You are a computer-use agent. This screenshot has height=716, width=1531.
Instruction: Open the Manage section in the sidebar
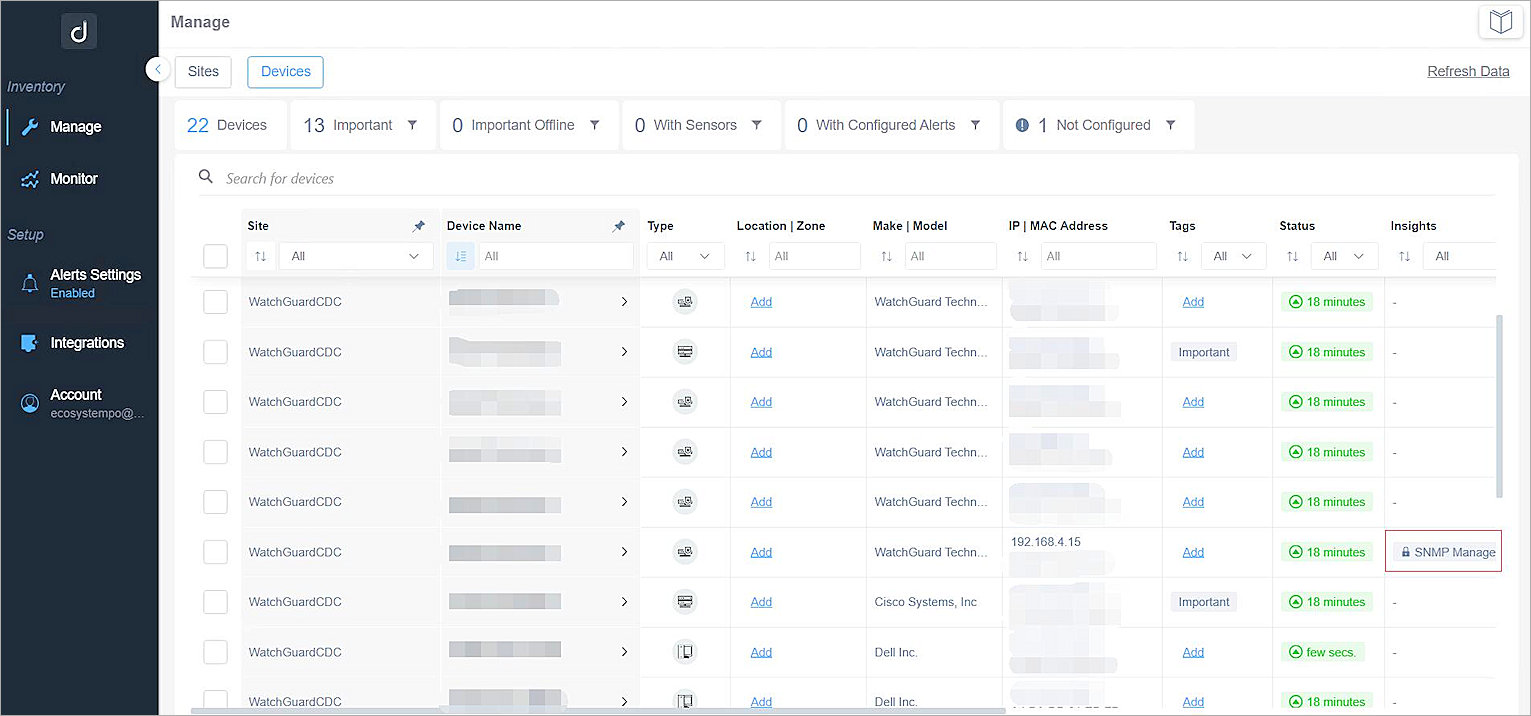[x=75, y=126]
